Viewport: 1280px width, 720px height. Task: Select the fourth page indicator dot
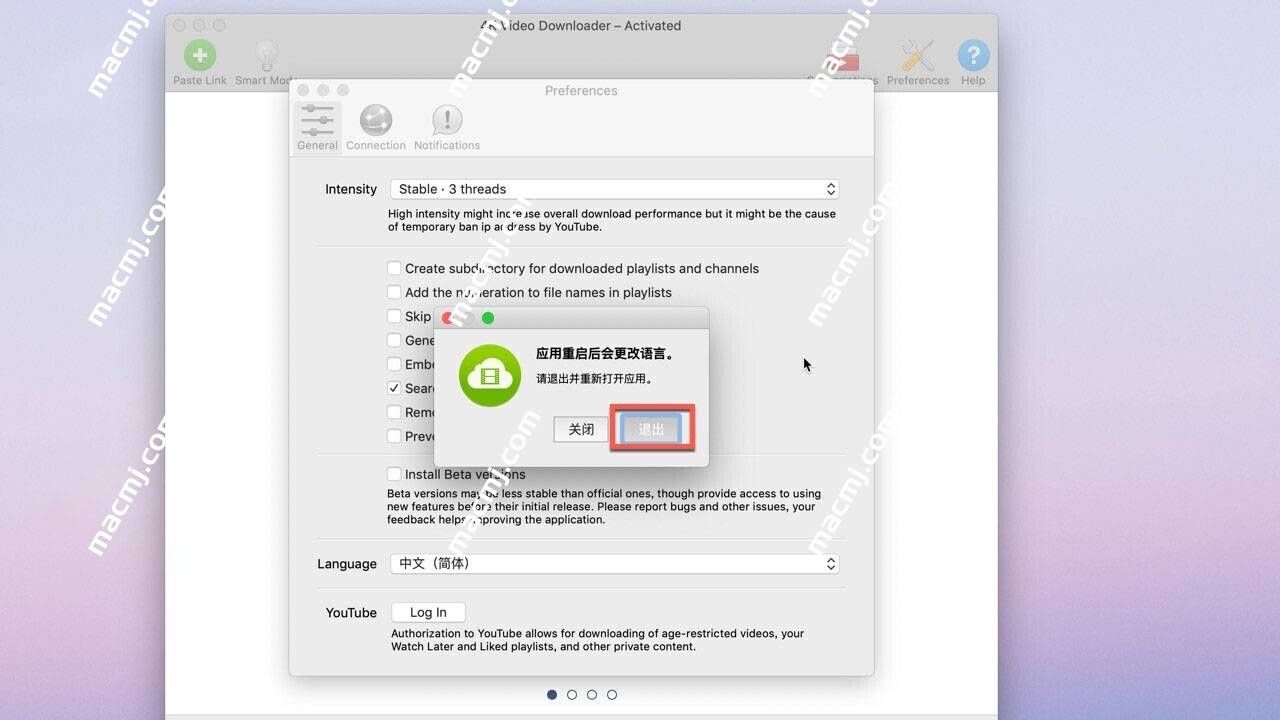612,694
